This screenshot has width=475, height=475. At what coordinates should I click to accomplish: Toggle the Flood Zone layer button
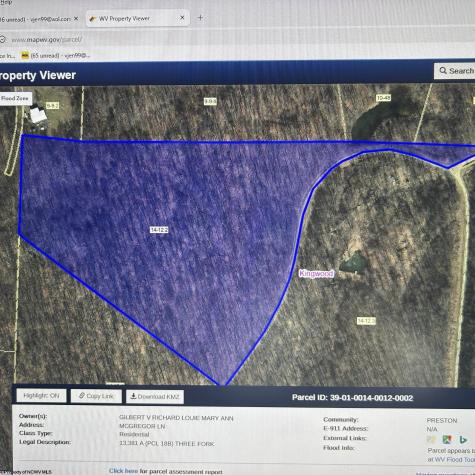click(x=15, y=99)
